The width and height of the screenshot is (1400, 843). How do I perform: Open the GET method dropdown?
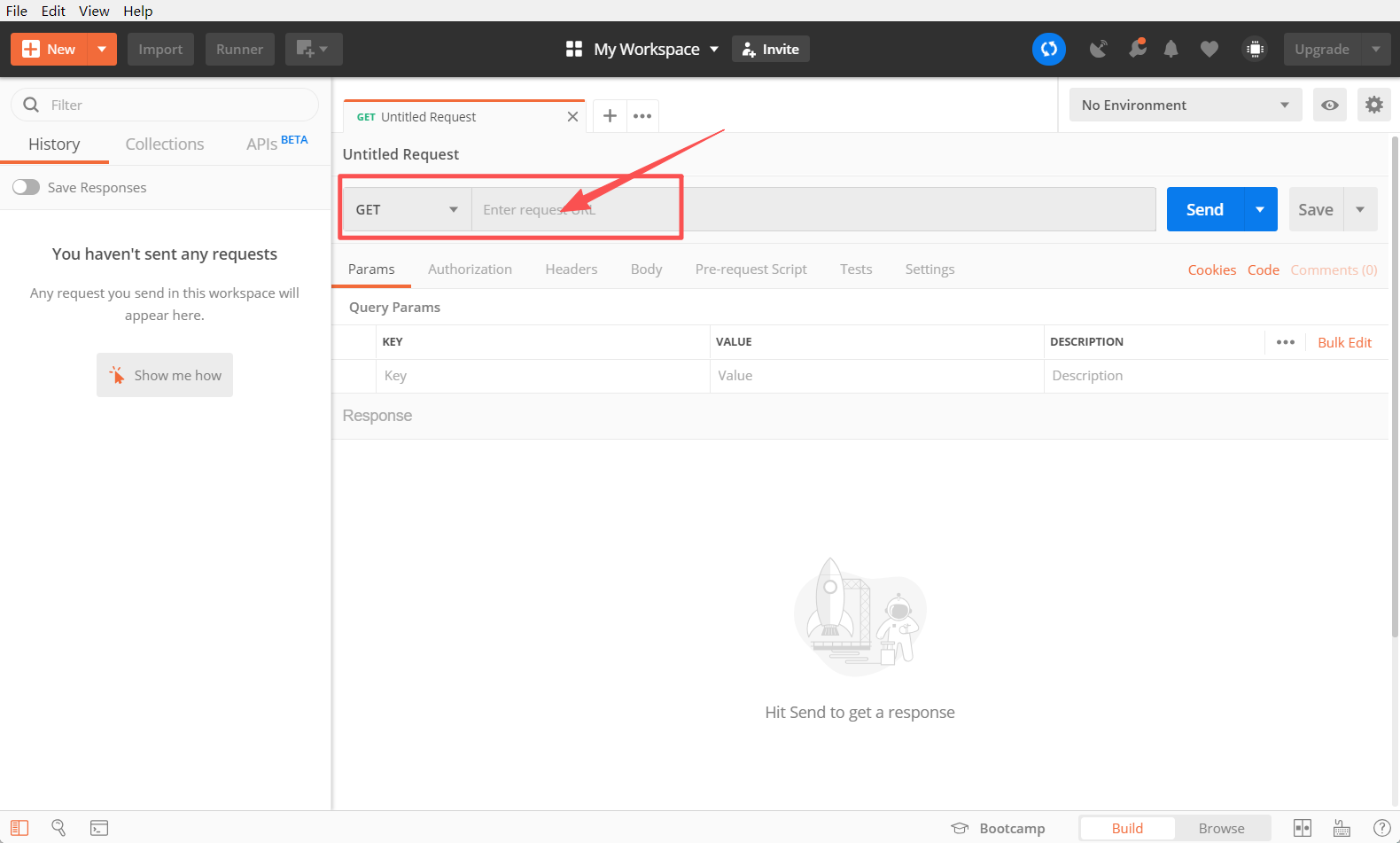(x=408, y=209)
